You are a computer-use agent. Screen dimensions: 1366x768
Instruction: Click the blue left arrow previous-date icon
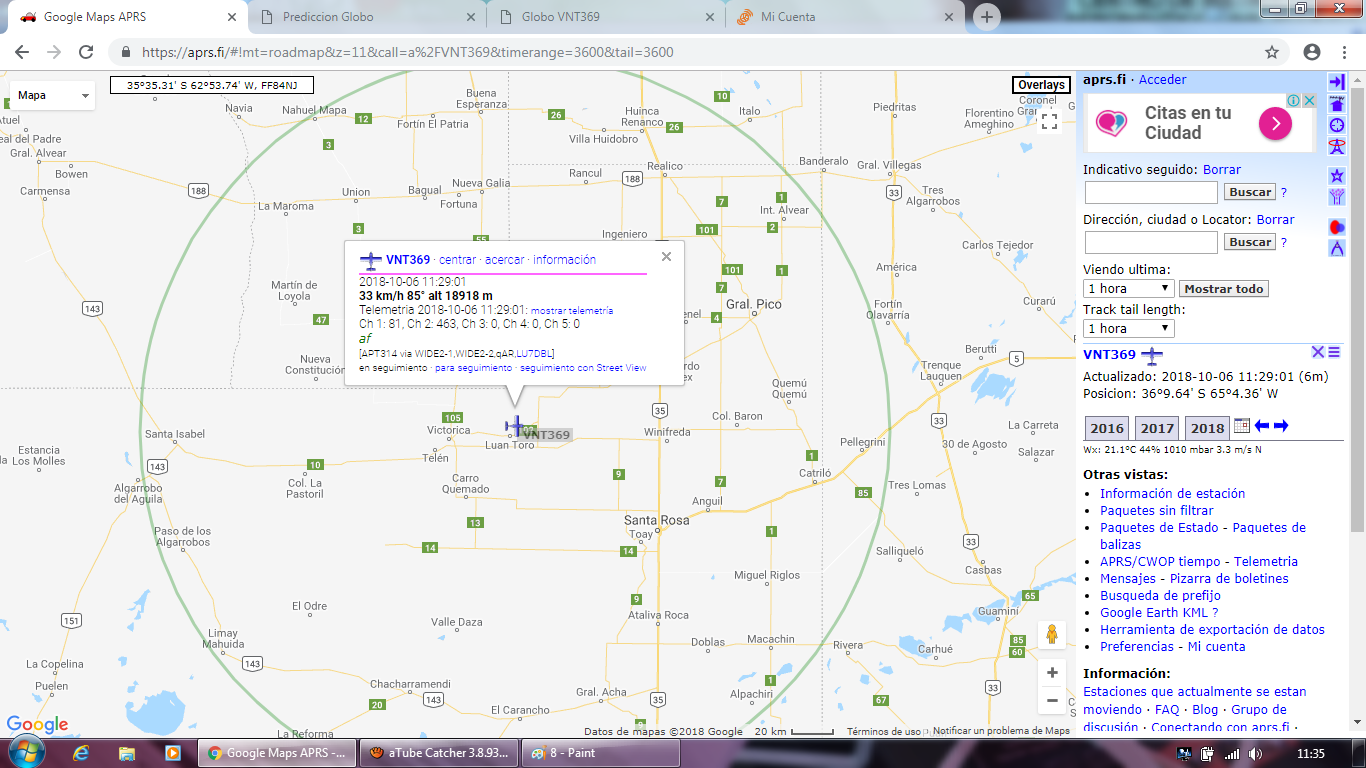pos(1262,426)
